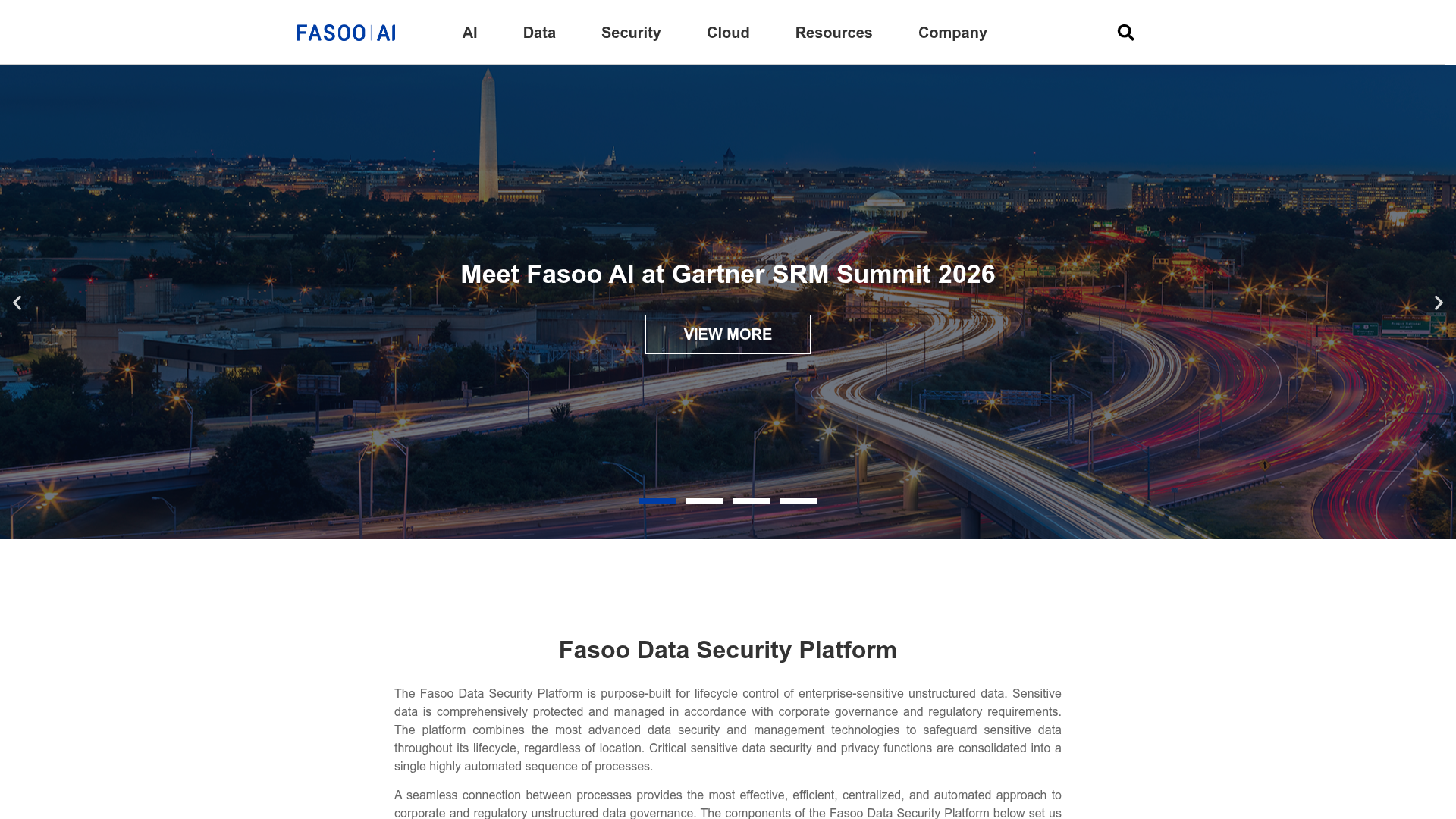Open the Security menu

click(x=631, y=33)
